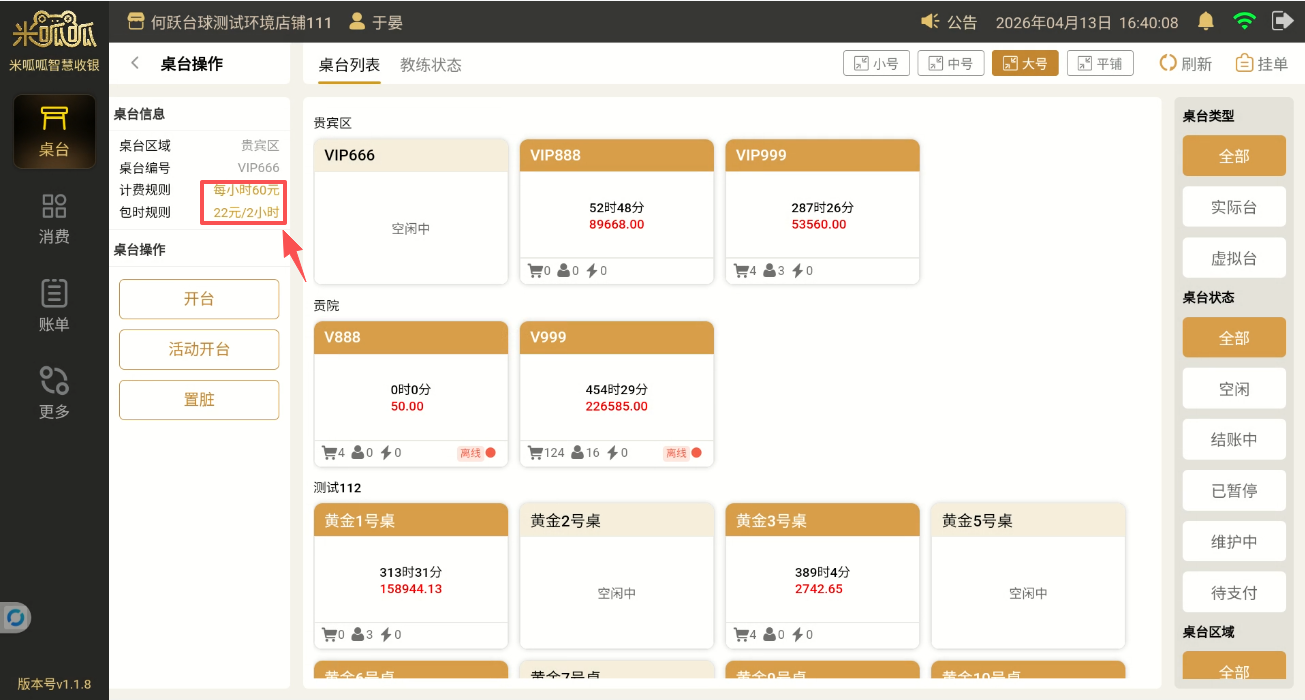
Task: Filter table status by 空闲
Action: click(x=1233, y=389)
